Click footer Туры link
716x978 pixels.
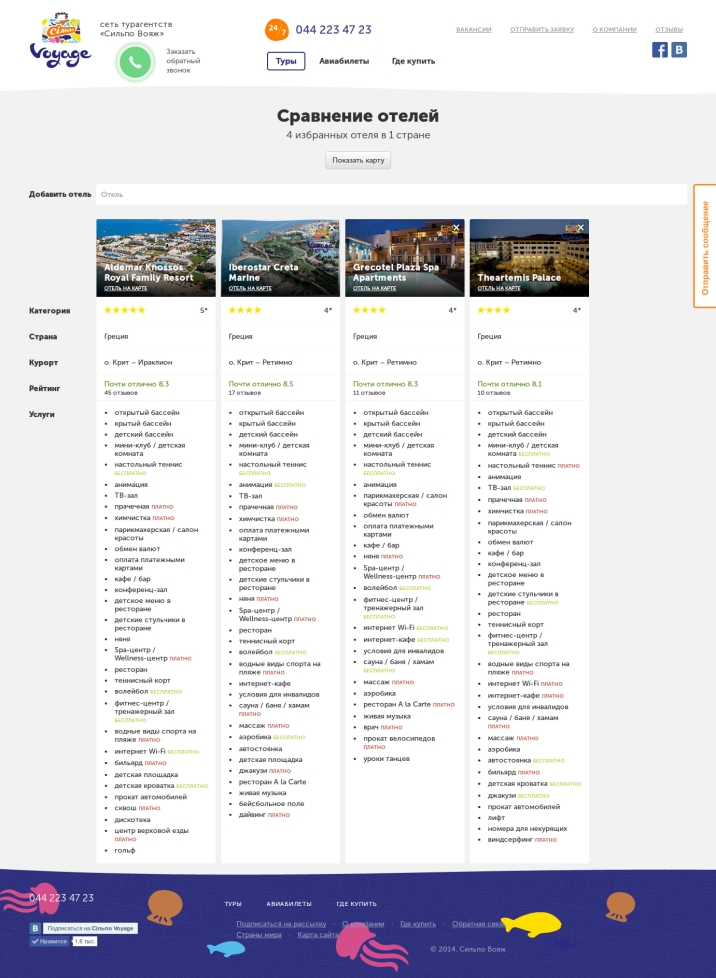(x=233, y=904)
